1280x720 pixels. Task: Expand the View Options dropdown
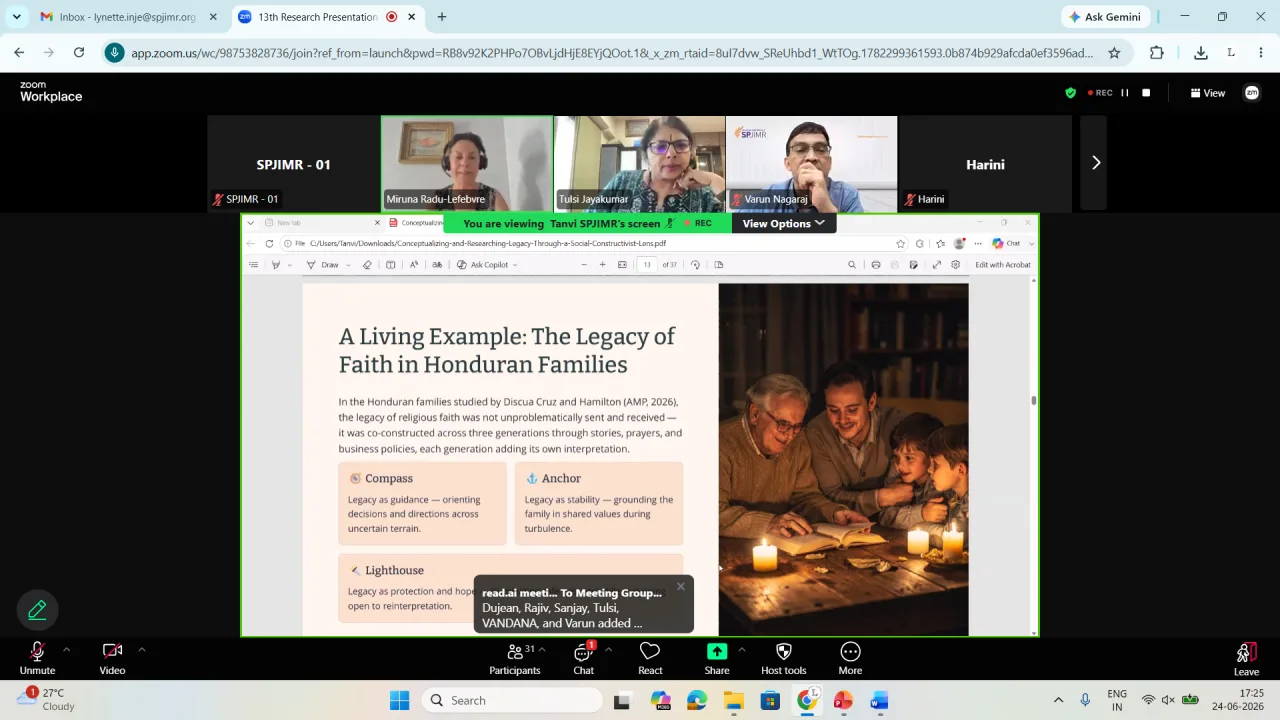point(783,223)
